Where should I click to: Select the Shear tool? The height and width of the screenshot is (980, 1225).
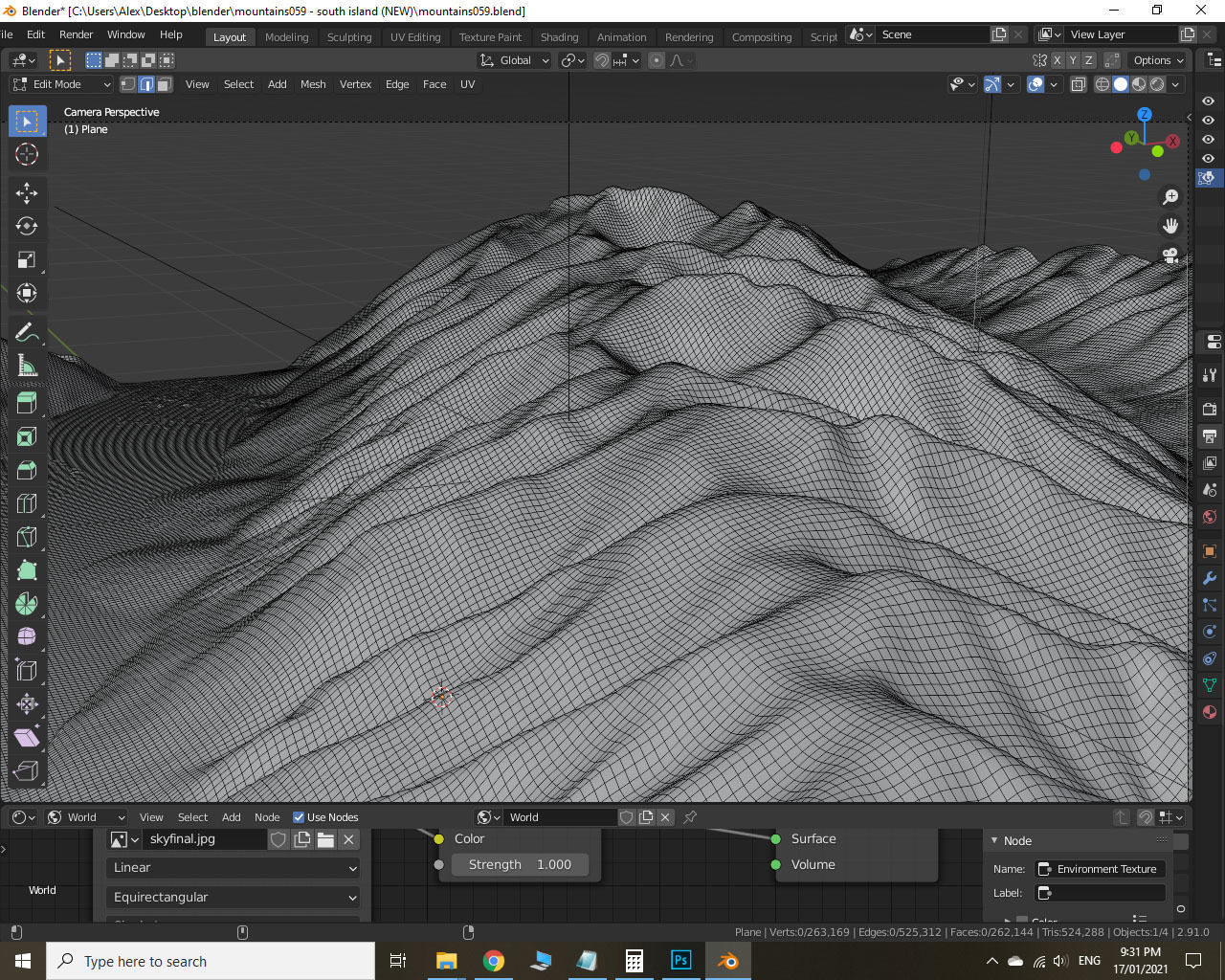[x=27, y=738]
